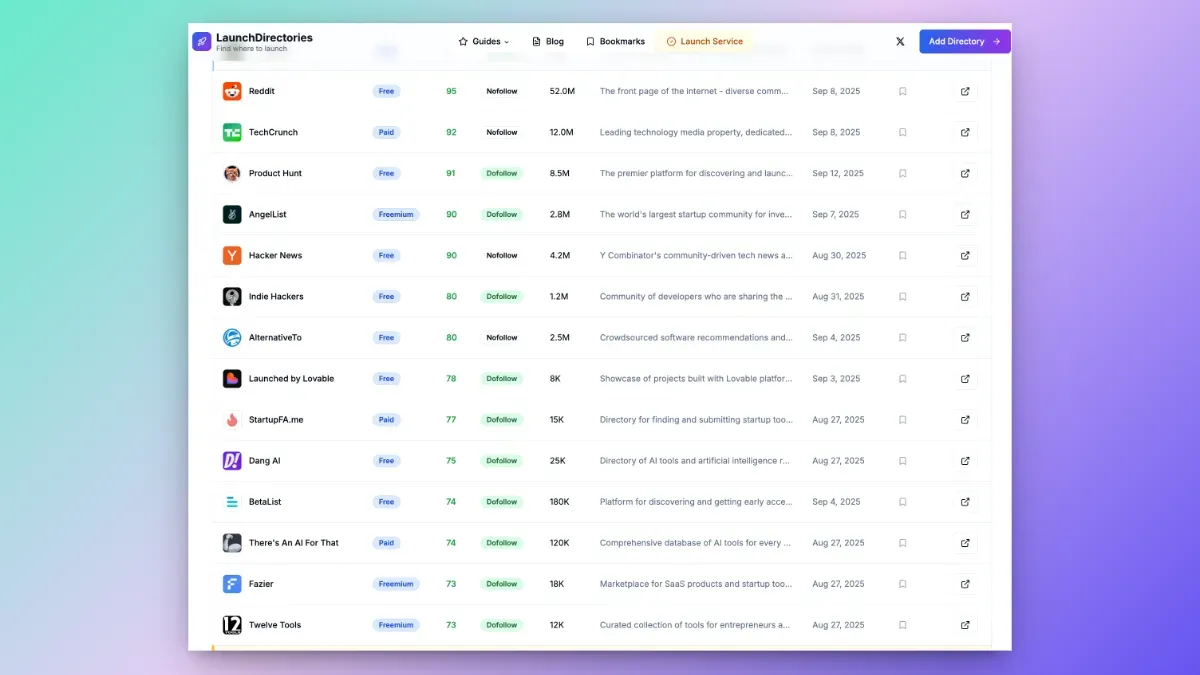This screenshot has height=675, width=1200.
Task: Open the Guides dropdown
Action: (x=484, y=41)
